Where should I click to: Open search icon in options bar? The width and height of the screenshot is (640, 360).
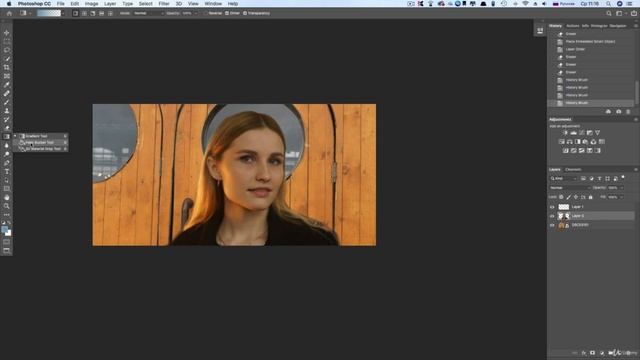coord(609,13)
